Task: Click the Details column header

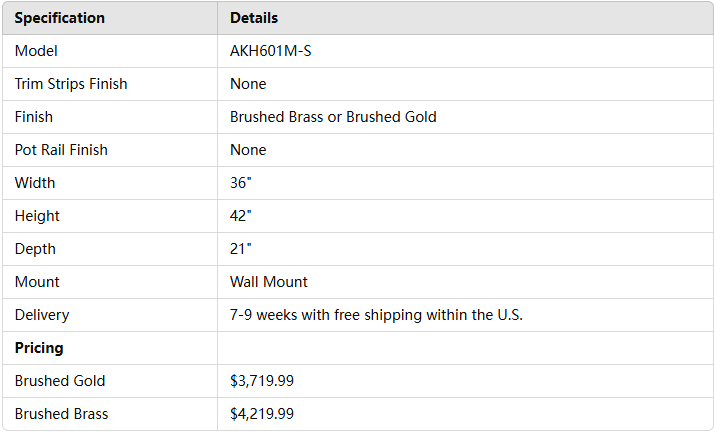Action: [254, 18]
